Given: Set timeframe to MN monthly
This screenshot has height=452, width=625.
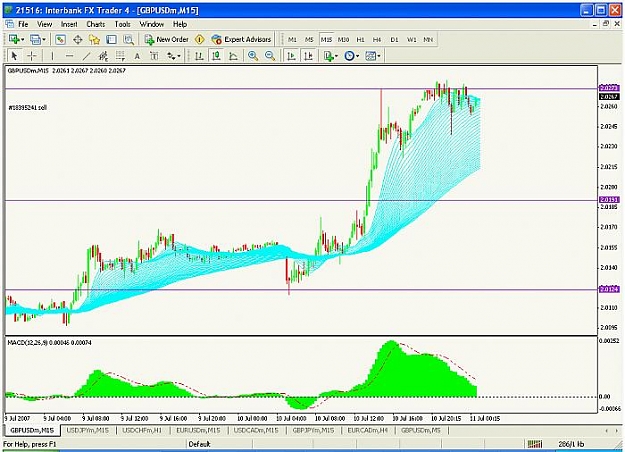Looking at the screenshot, I should coord(428,39).
